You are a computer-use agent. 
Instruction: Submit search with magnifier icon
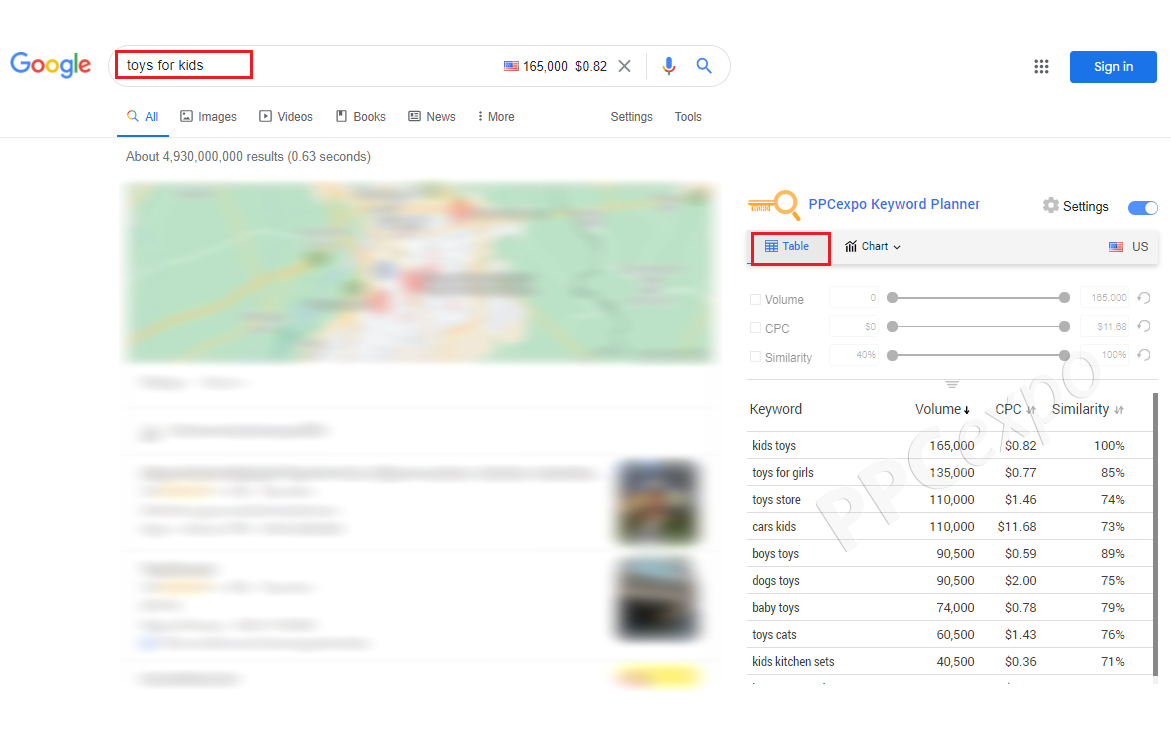[703, 66]
